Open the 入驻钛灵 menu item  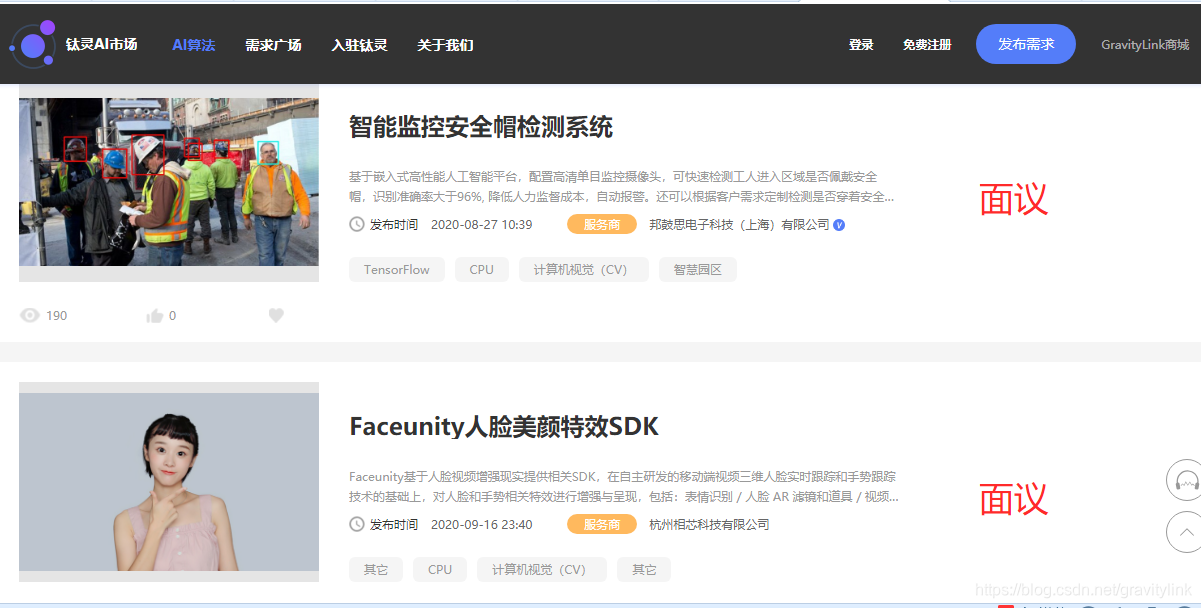click(x=359, y=45)
